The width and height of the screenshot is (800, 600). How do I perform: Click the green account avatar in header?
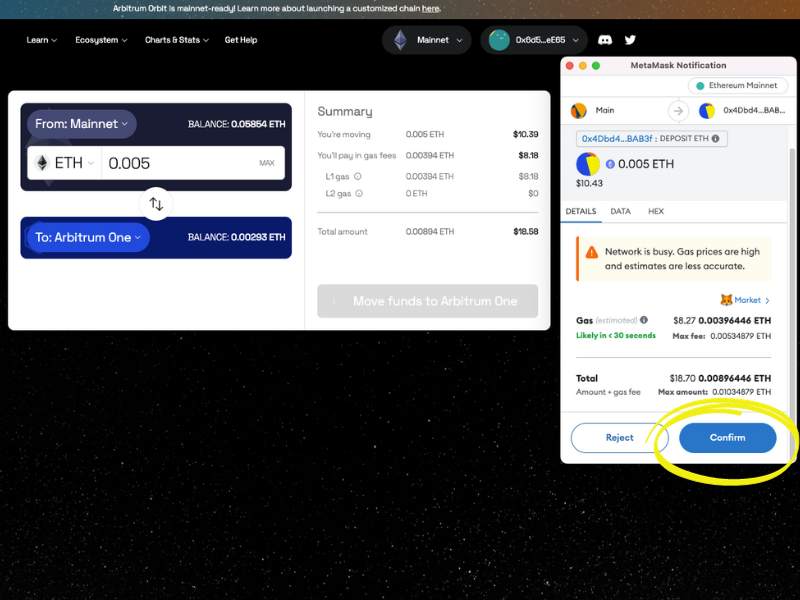(499, 40)
